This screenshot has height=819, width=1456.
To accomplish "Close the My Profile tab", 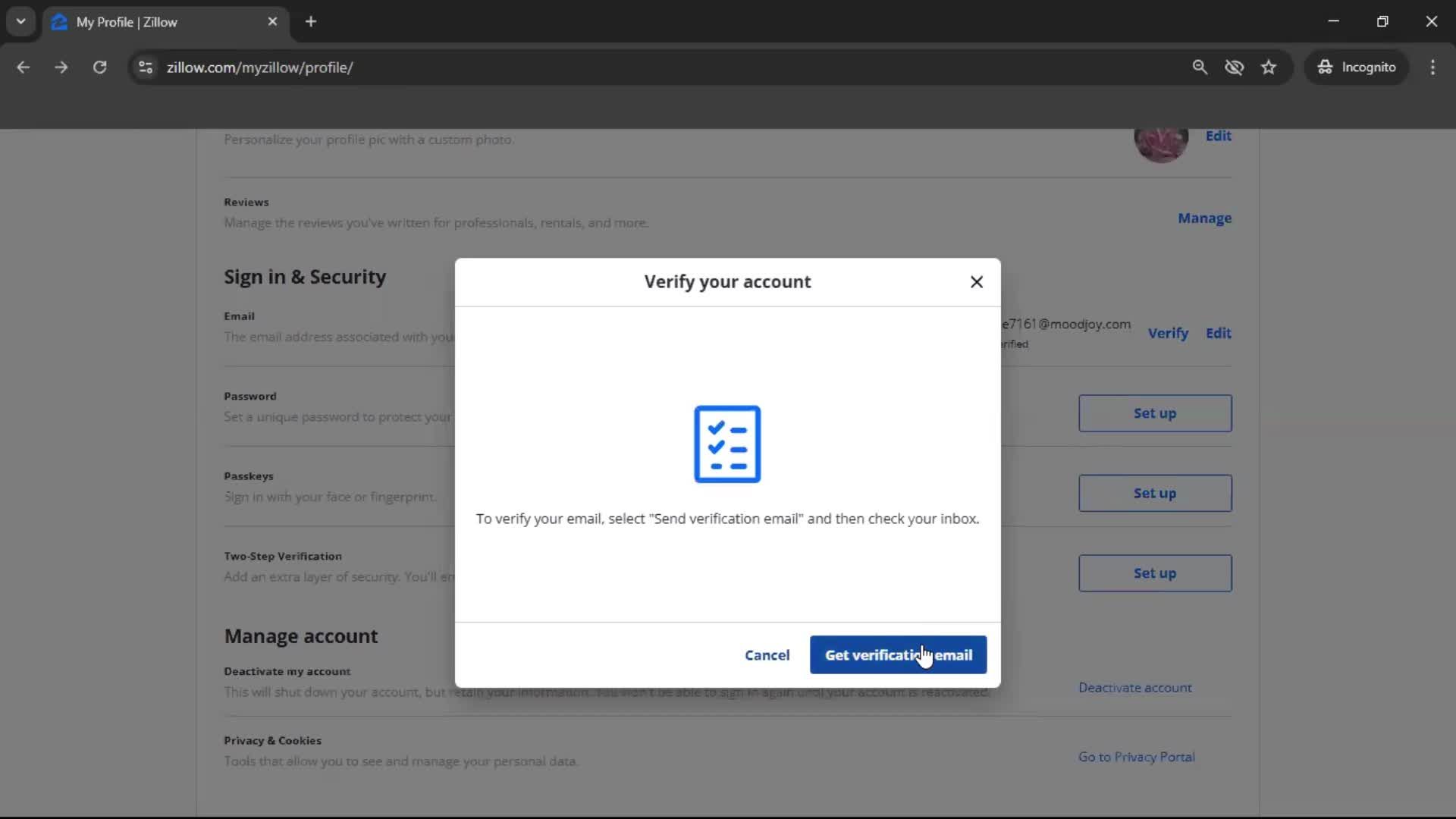I will pos(273,21).
